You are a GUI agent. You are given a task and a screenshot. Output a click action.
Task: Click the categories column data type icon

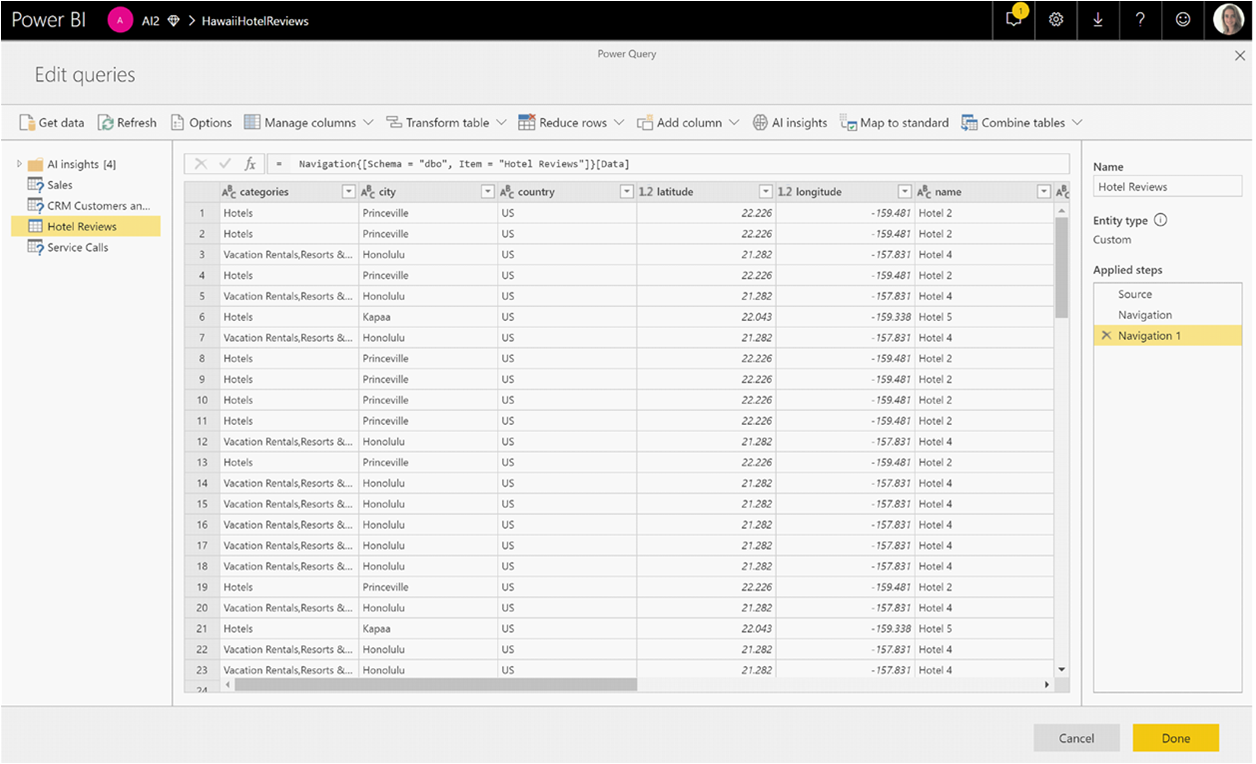[x=229, y=192]
